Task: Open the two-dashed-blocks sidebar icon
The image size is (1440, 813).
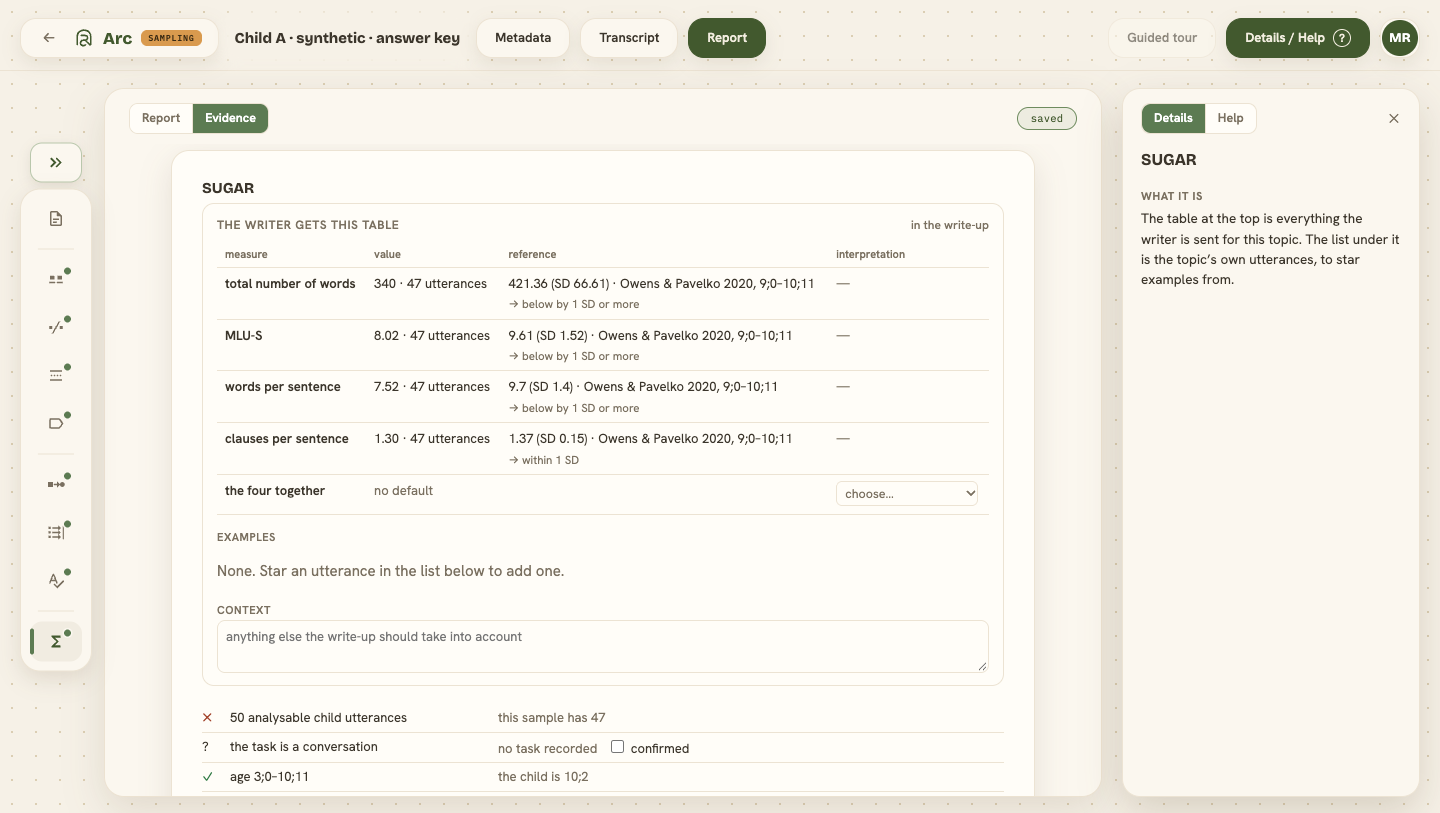Action: (x=56, y=279)
